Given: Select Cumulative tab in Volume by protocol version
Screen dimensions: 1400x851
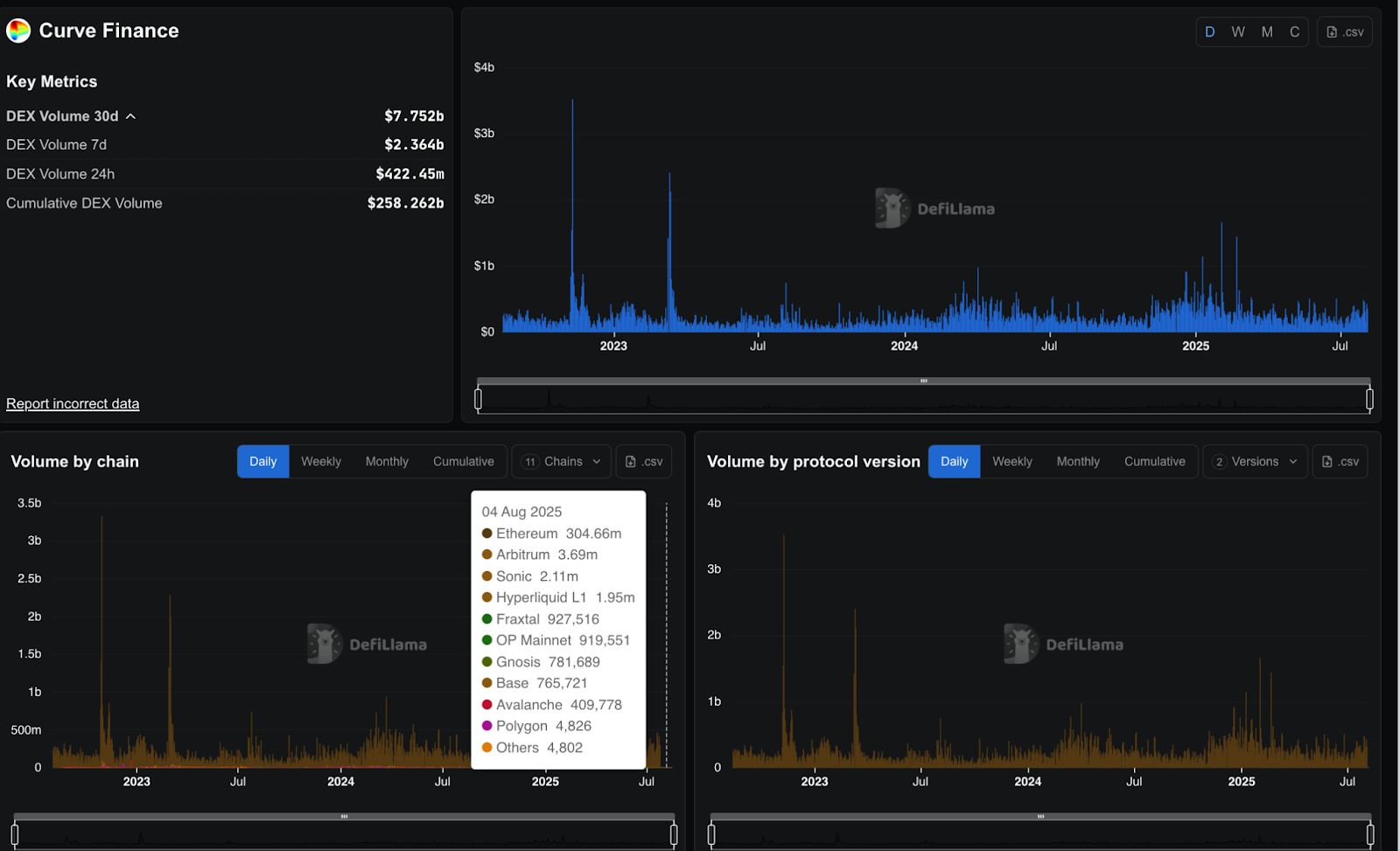Looking at the screenshot, I should [1154, 461].
